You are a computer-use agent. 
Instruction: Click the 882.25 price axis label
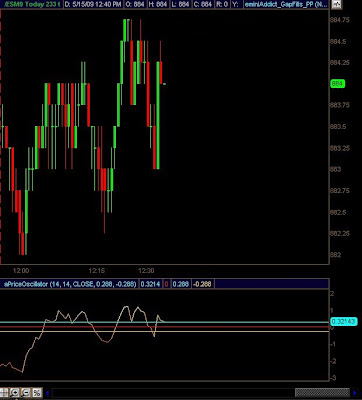[339, 234]
